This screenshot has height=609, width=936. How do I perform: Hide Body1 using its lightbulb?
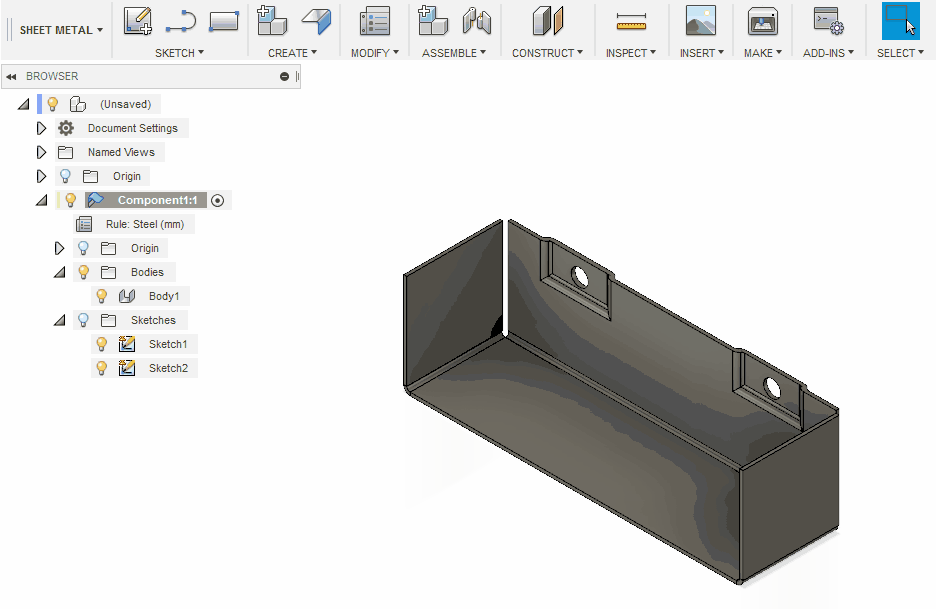pyautogui.click(x=101, y=296)
